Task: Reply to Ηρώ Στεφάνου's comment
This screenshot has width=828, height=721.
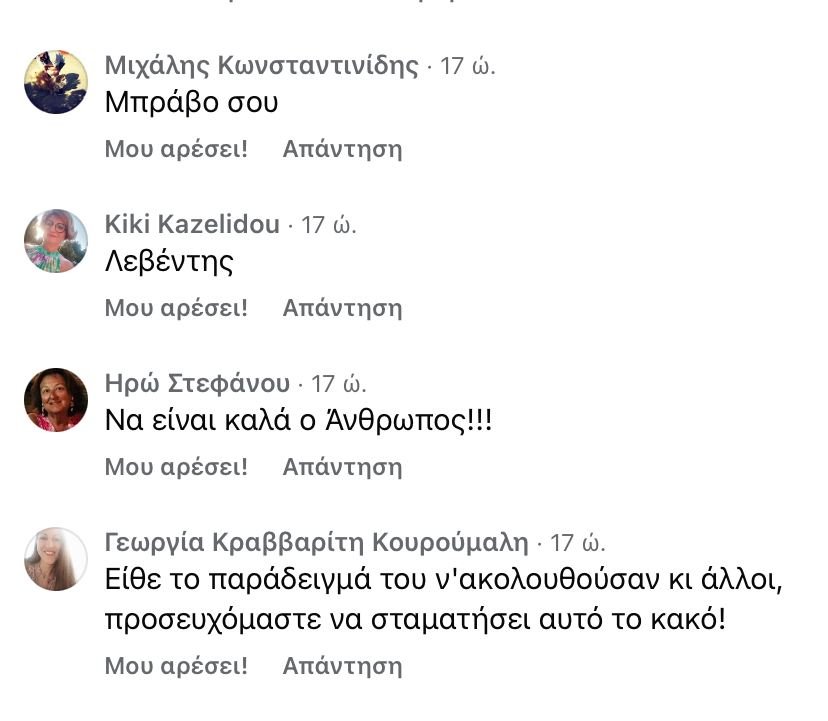Action: tap(342, 467)
